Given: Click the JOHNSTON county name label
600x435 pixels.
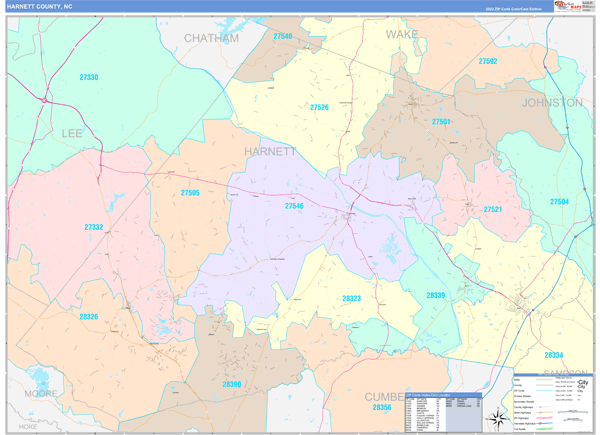Looking at the screenshot, I should point(553,103).
